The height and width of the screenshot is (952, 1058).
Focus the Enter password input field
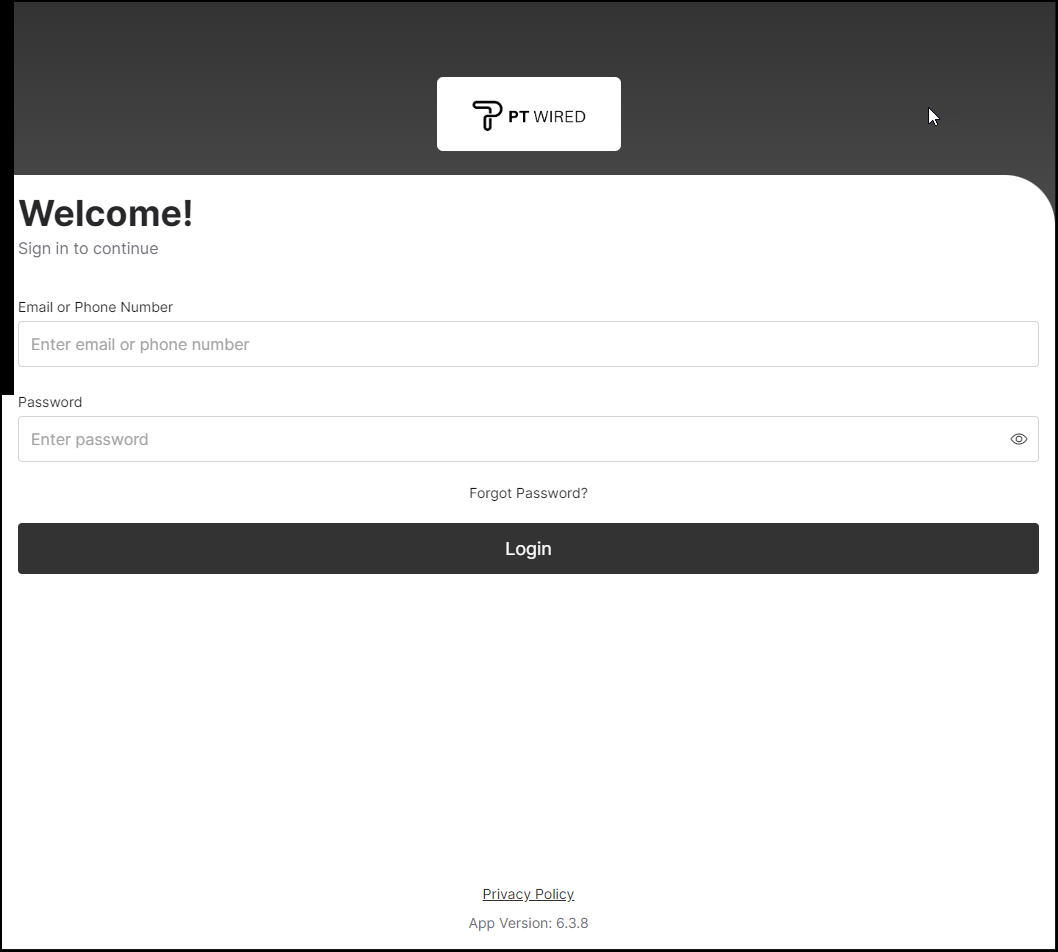510,439
